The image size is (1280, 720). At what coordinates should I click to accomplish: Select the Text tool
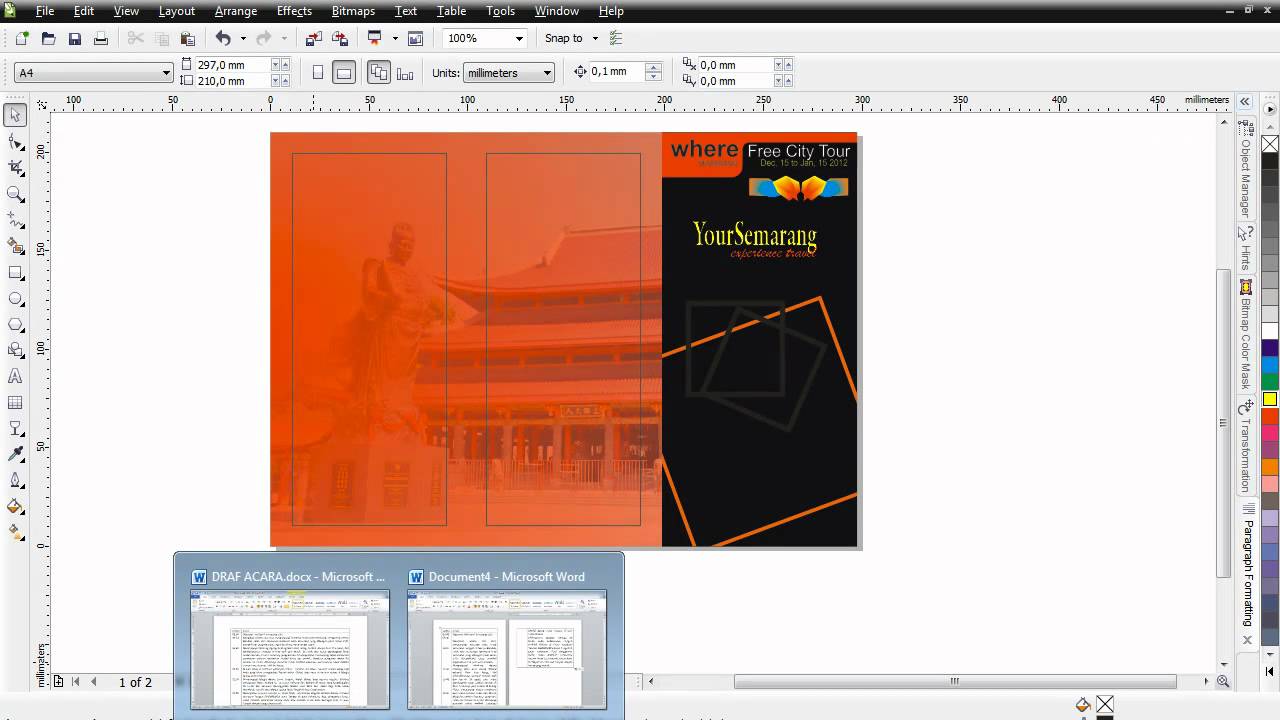[15, 376]
